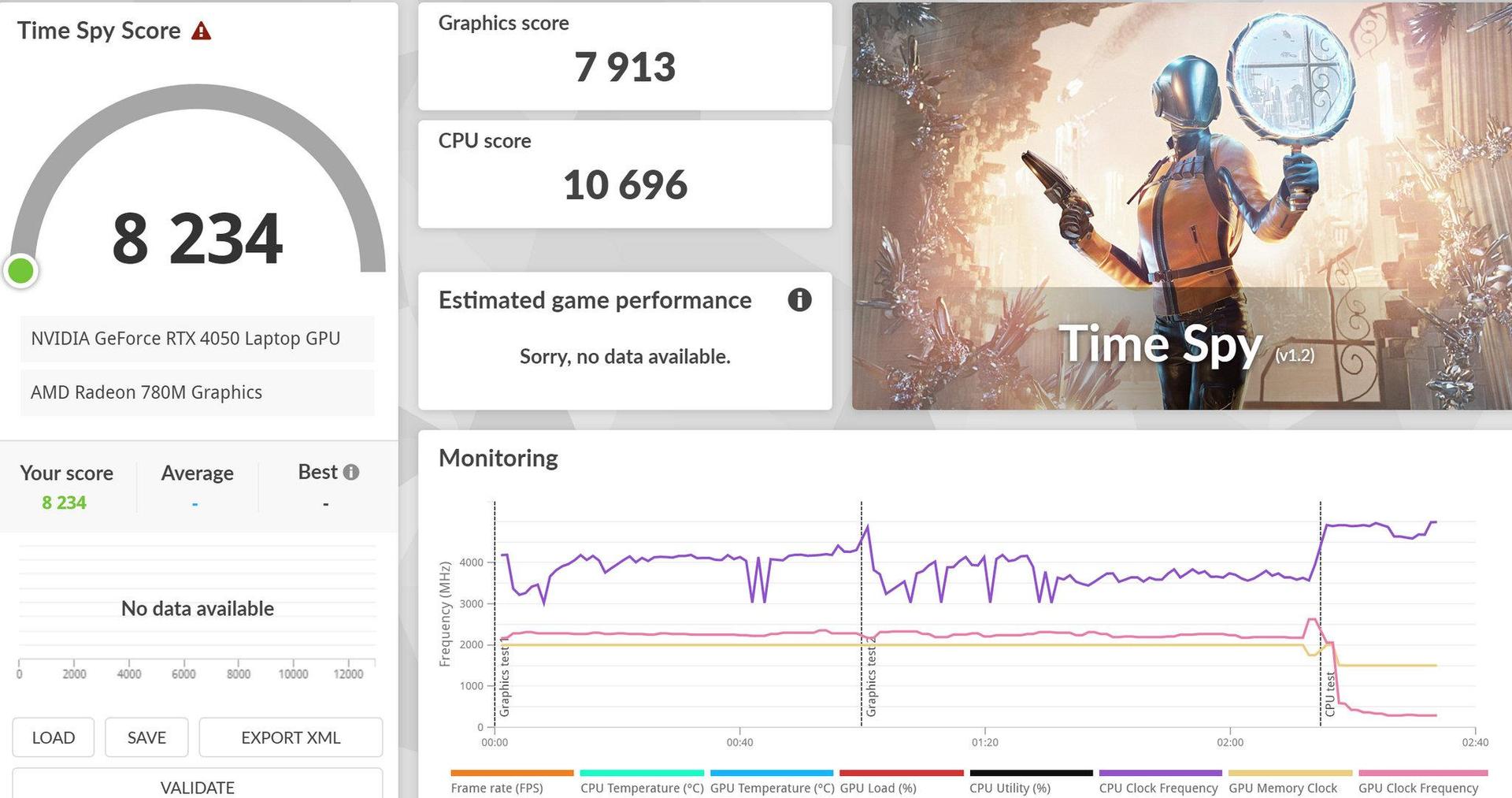Click the EXPORT XML button

coord(291,737)
